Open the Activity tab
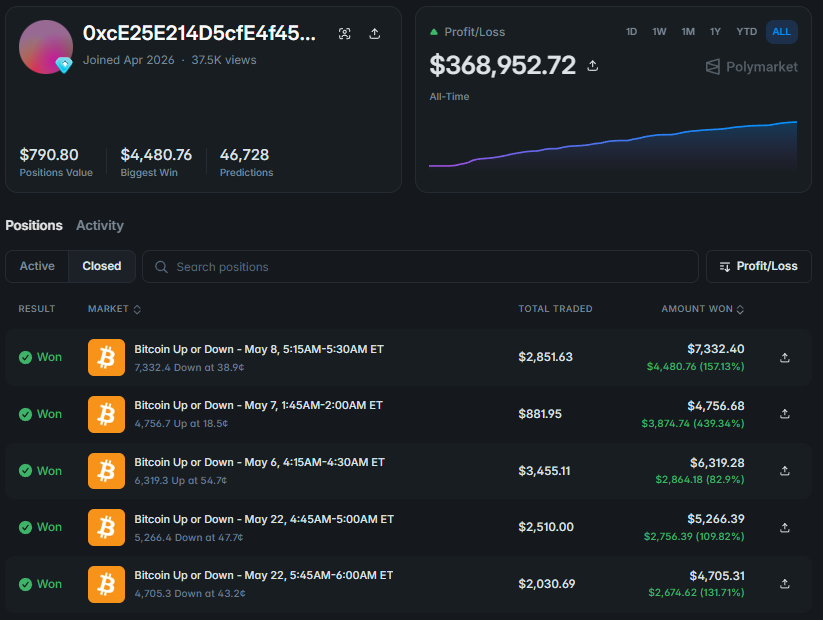Screen dimensions: 823x620 coord(100,226)
